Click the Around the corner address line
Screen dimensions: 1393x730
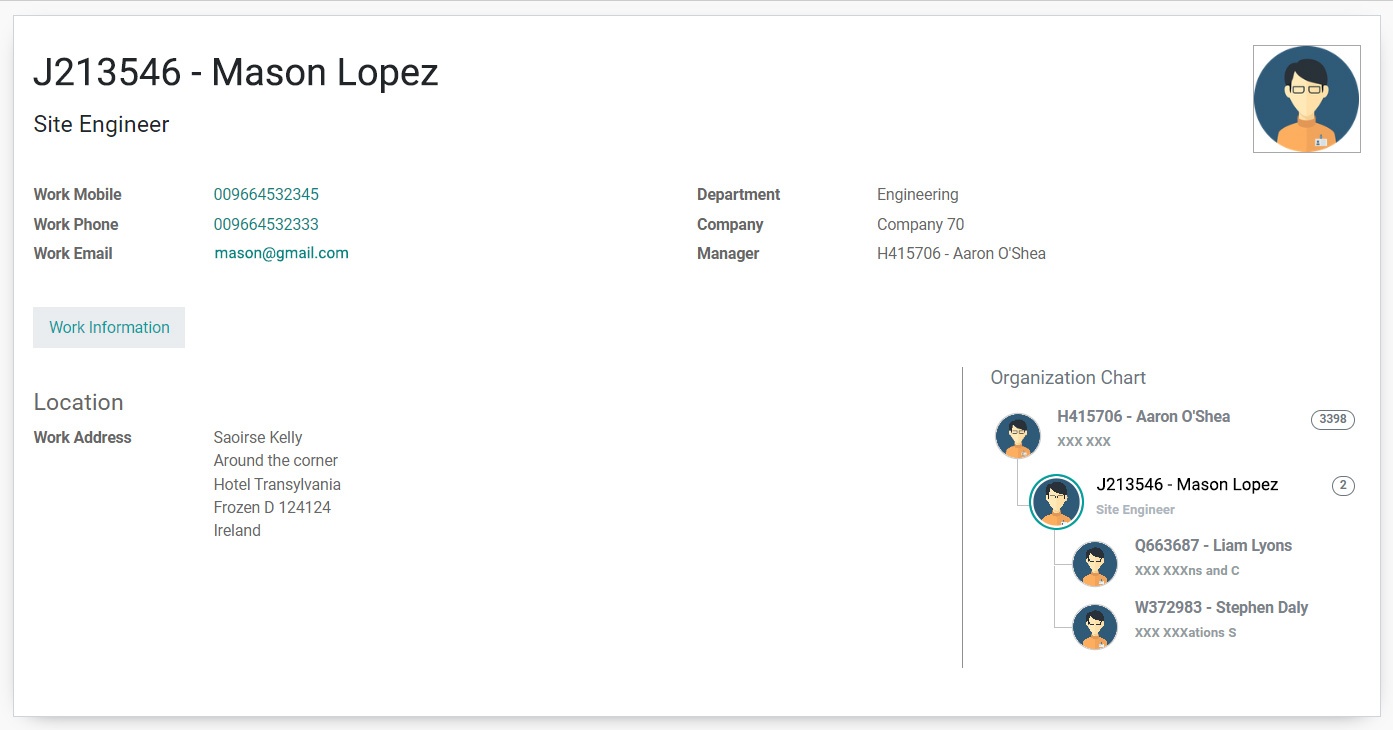276,460
